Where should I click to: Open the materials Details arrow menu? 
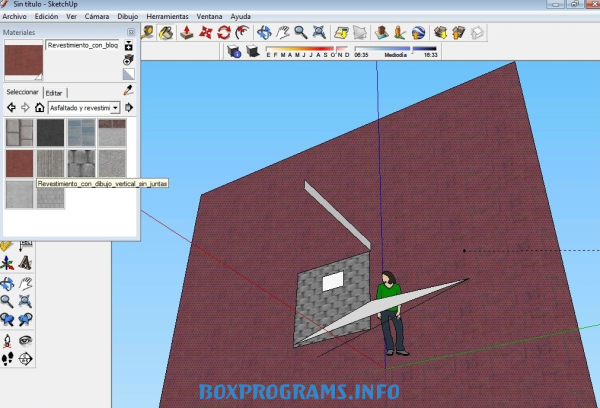pyautogui.click(x=129, y=108)
